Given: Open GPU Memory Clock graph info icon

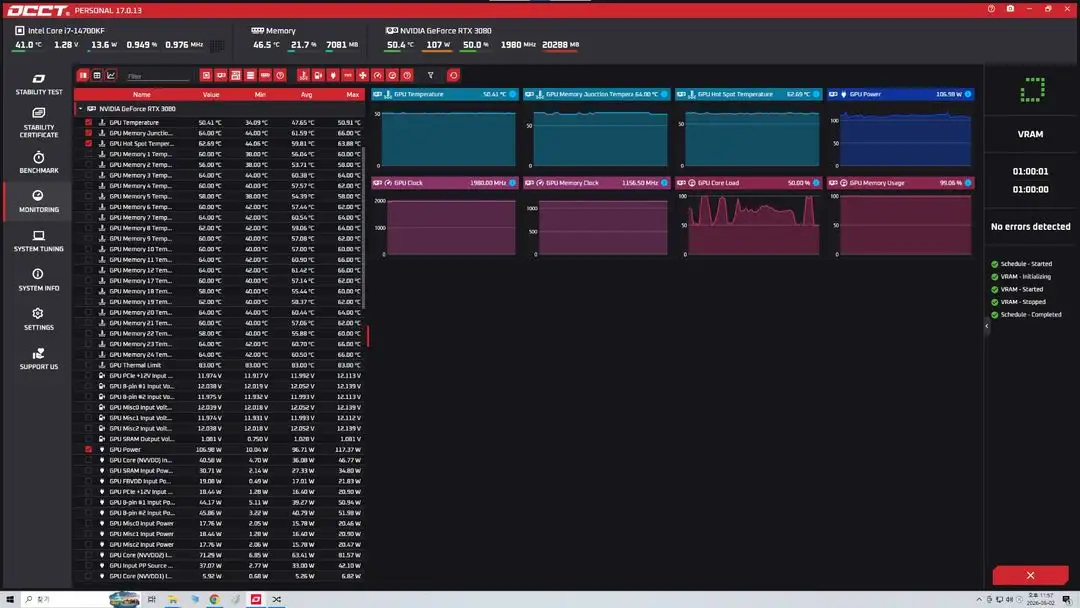Looking at the screenshot, I should tap(665, 183).
